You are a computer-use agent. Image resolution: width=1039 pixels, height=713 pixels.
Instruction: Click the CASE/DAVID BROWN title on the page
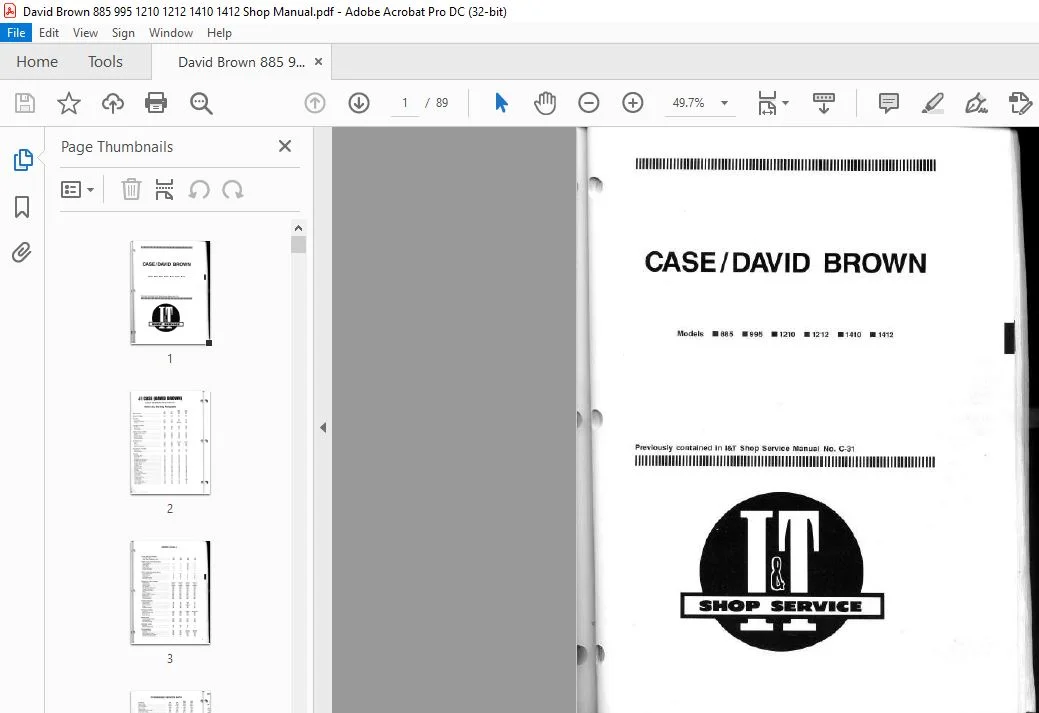point(785,262)
